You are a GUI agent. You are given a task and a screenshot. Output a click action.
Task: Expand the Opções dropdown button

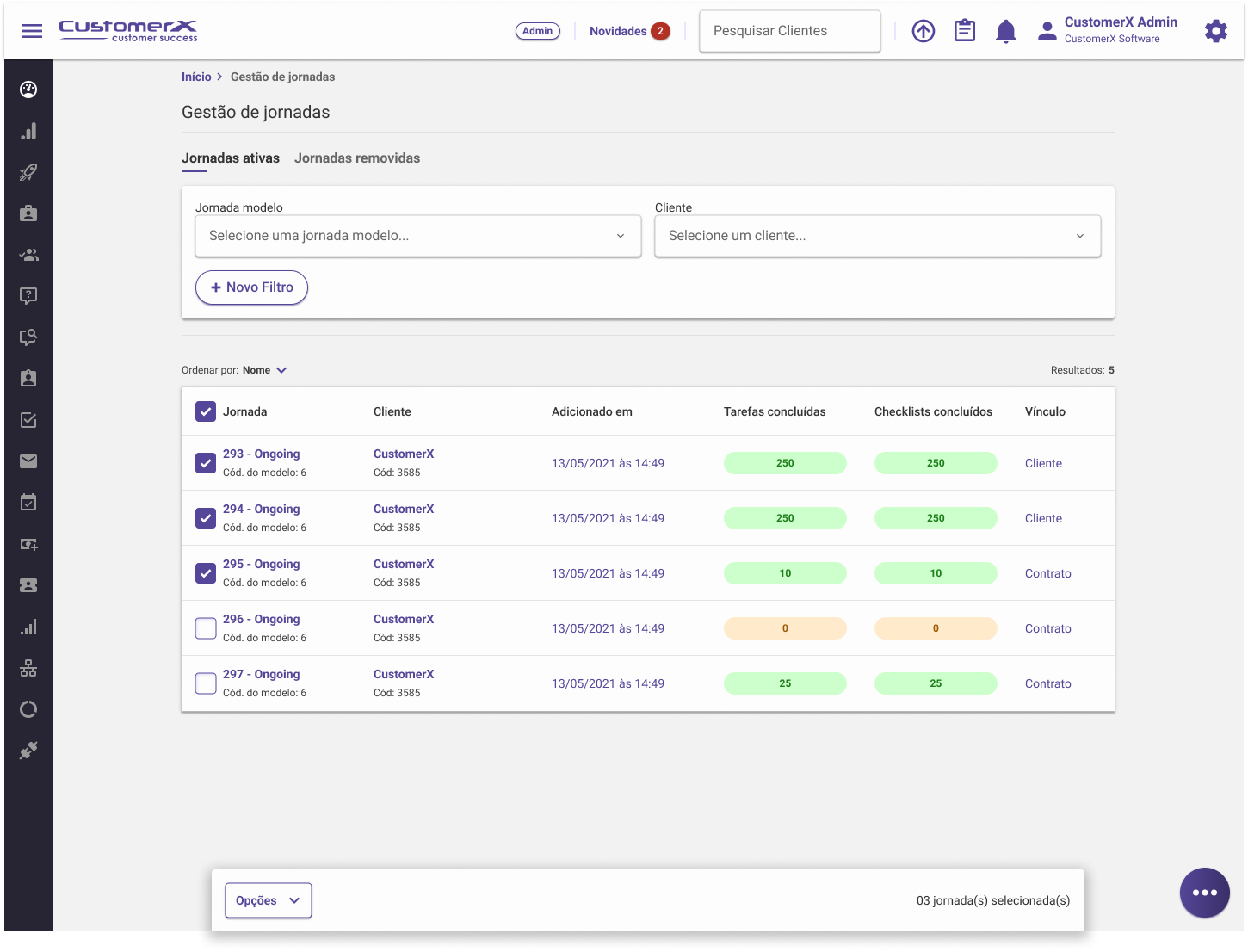click(268, 900)
